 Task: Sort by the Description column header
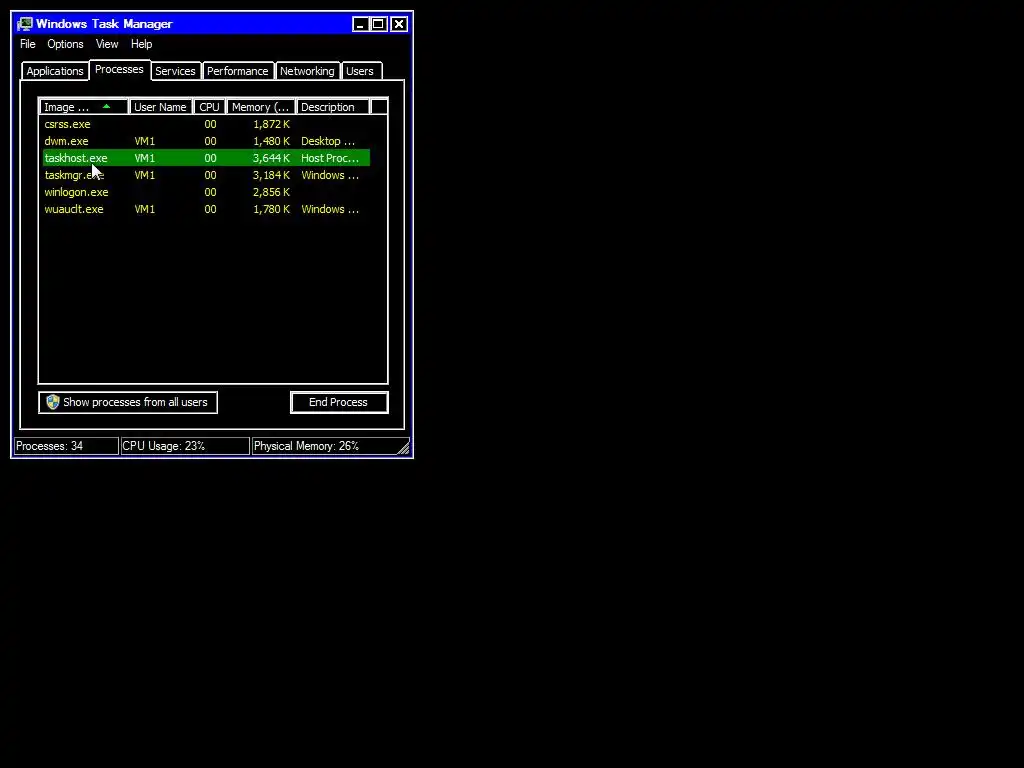333,107
